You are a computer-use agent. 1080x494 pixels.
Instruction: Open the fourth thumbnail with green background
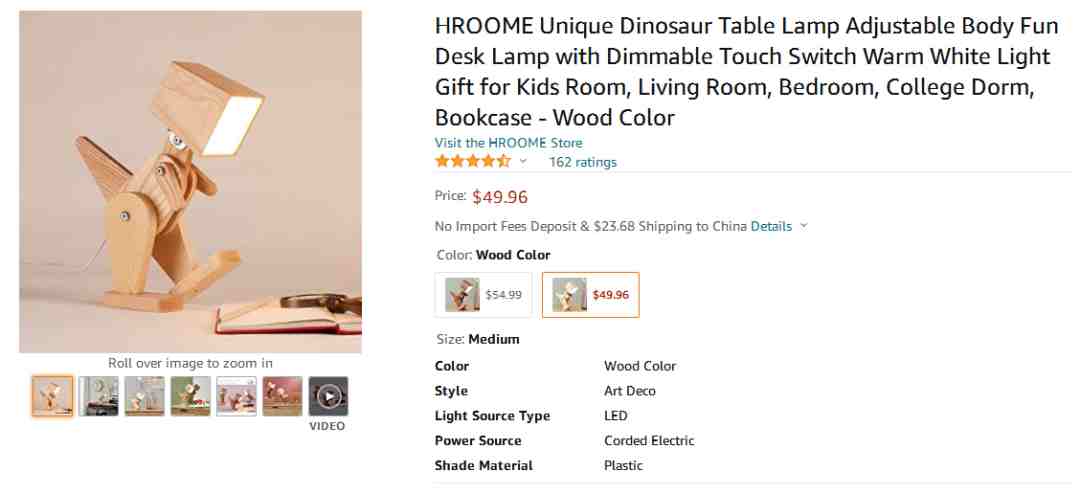190,396
